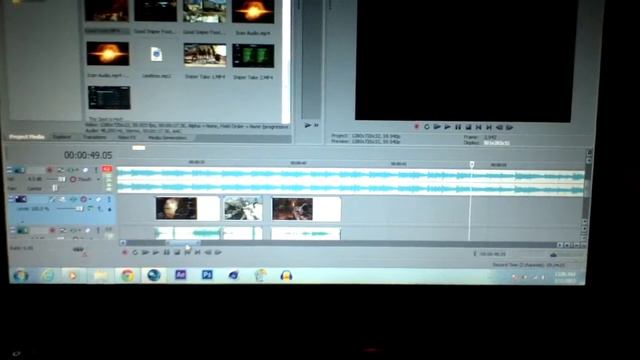Viewport: 640px width, 360px height.
Task: Select the Sniper Take 1.MP4 media thumbnail
Action: tap(205, 55)
